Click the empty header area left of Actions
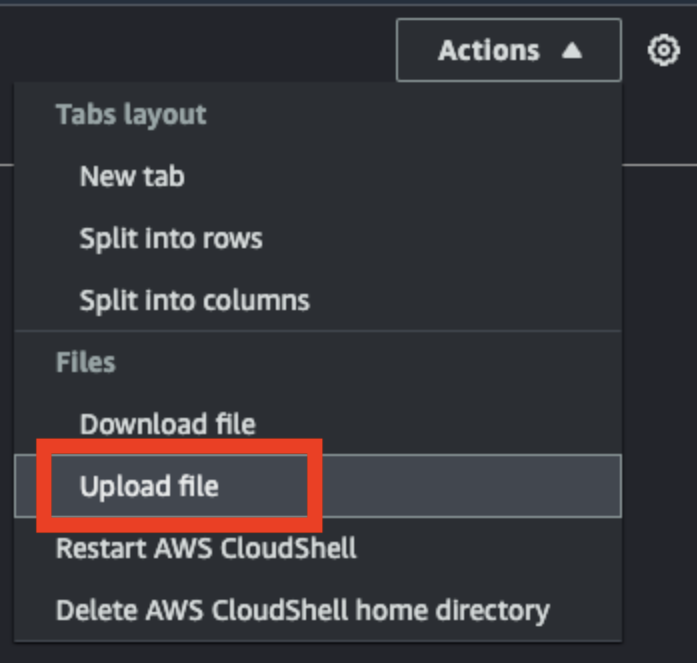Screen dimensions: 697x663 (198, 44)
